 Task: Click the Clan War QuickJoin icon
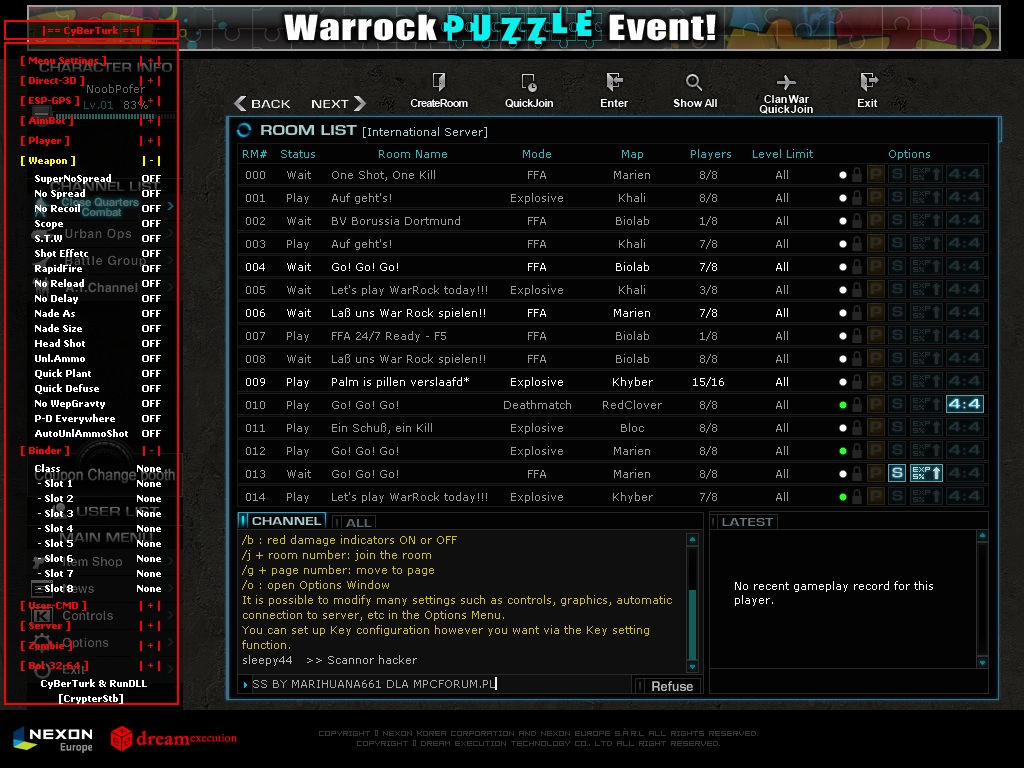[786, 82]
